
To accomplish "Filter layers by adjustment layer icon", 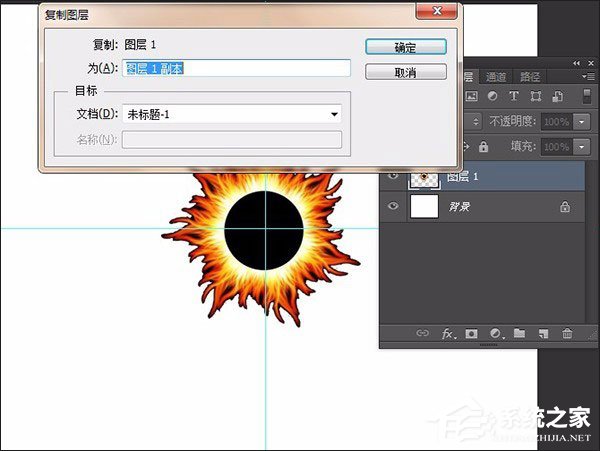I will pyautogui.click(x=493, y=97).
